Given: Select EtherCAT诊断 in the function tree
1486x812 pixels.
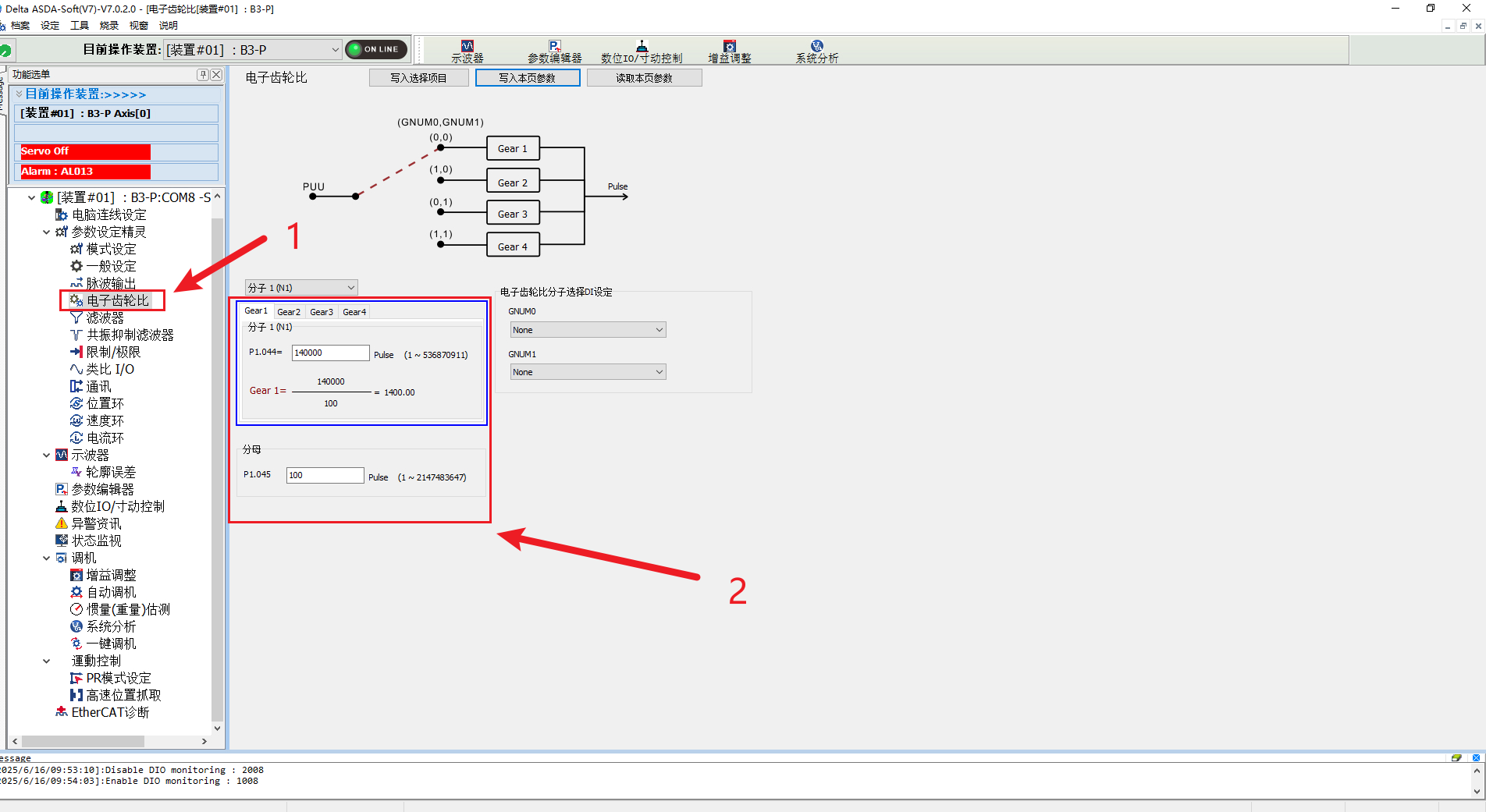Looking at the screenshot, I should pyautogui.click(x=109, y=712).
